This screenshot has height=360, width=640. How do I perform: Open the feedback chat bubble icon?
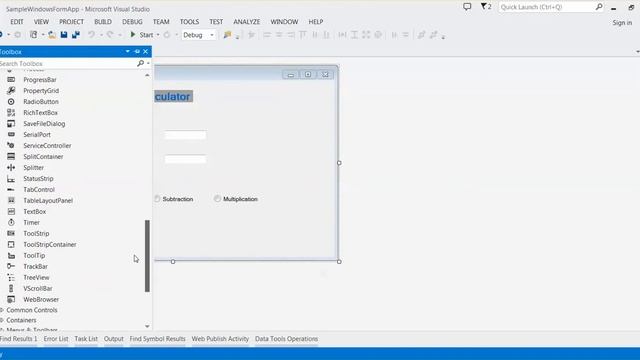[467, 7]
